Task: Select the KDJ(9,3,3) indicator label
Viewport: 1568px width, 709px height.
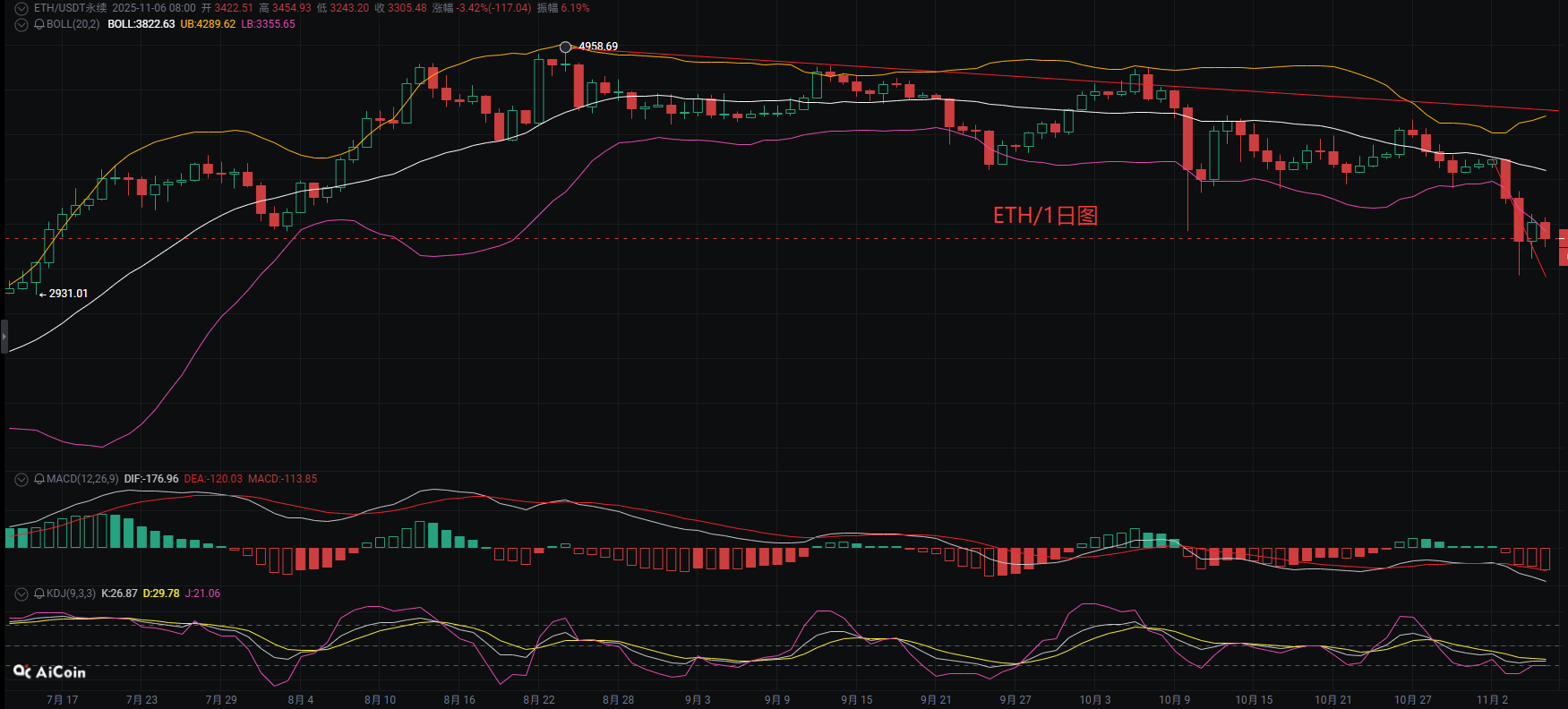Action: click(71, 594)
